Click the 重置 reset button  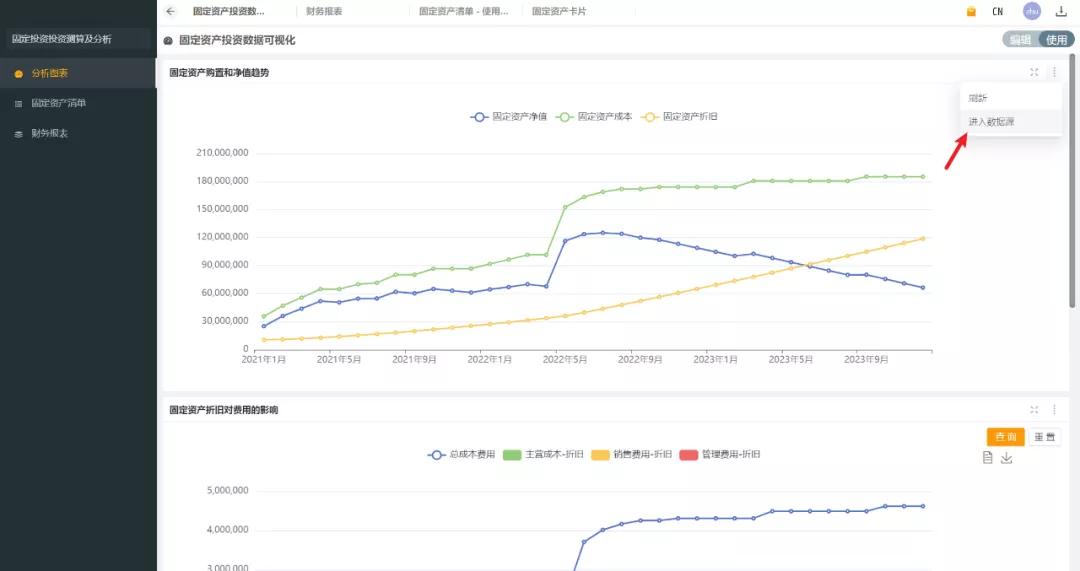(1045, 437)
